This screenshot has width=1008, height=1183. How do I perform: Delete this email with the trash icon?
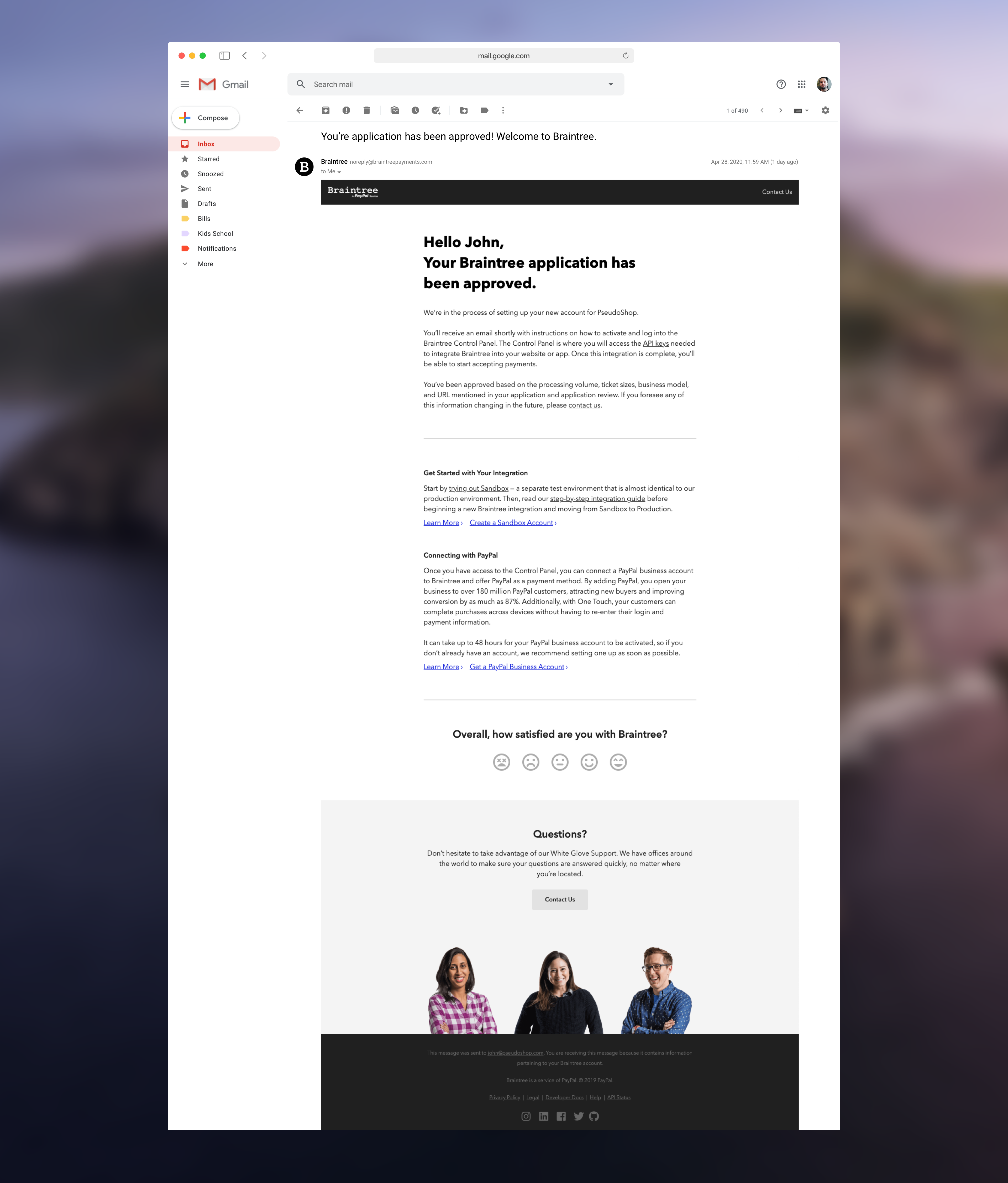[367, 111]
